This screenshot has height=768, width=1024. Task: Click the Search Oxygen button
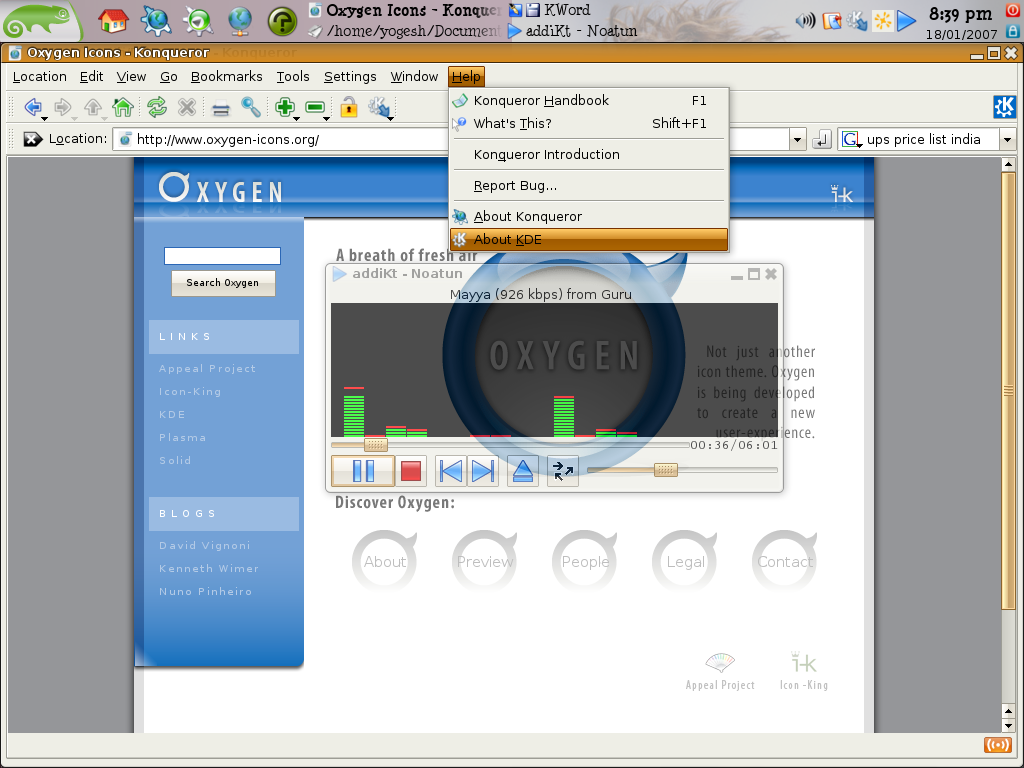pyautogui.click(x=223, y=283)
